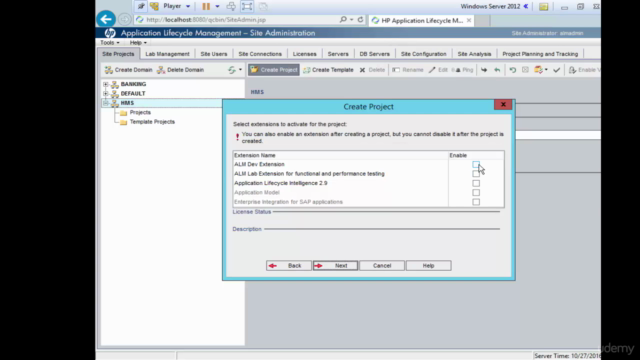The image size is (640, 360).
Task: Click the checkmark activate icon
Action: 556,70
